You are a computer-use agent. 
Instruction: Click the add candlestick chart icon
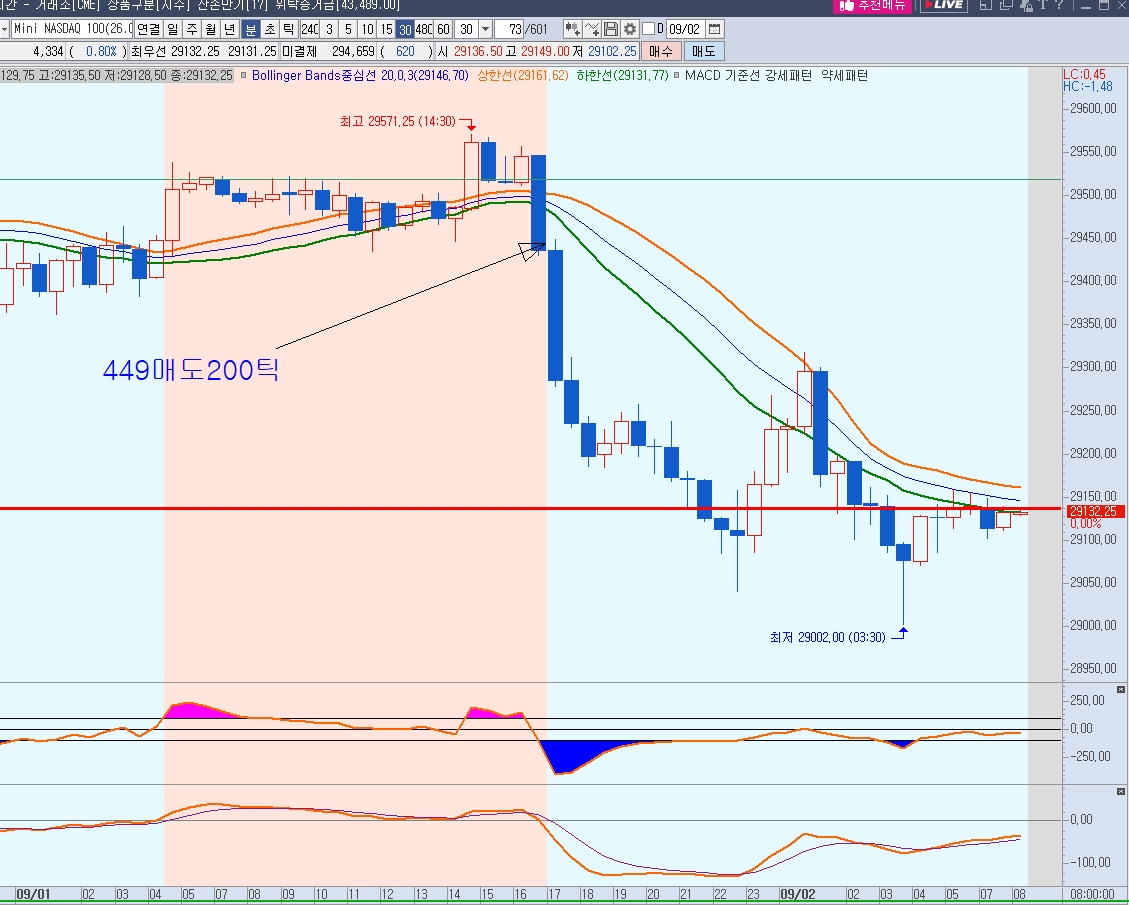(573, 29)
